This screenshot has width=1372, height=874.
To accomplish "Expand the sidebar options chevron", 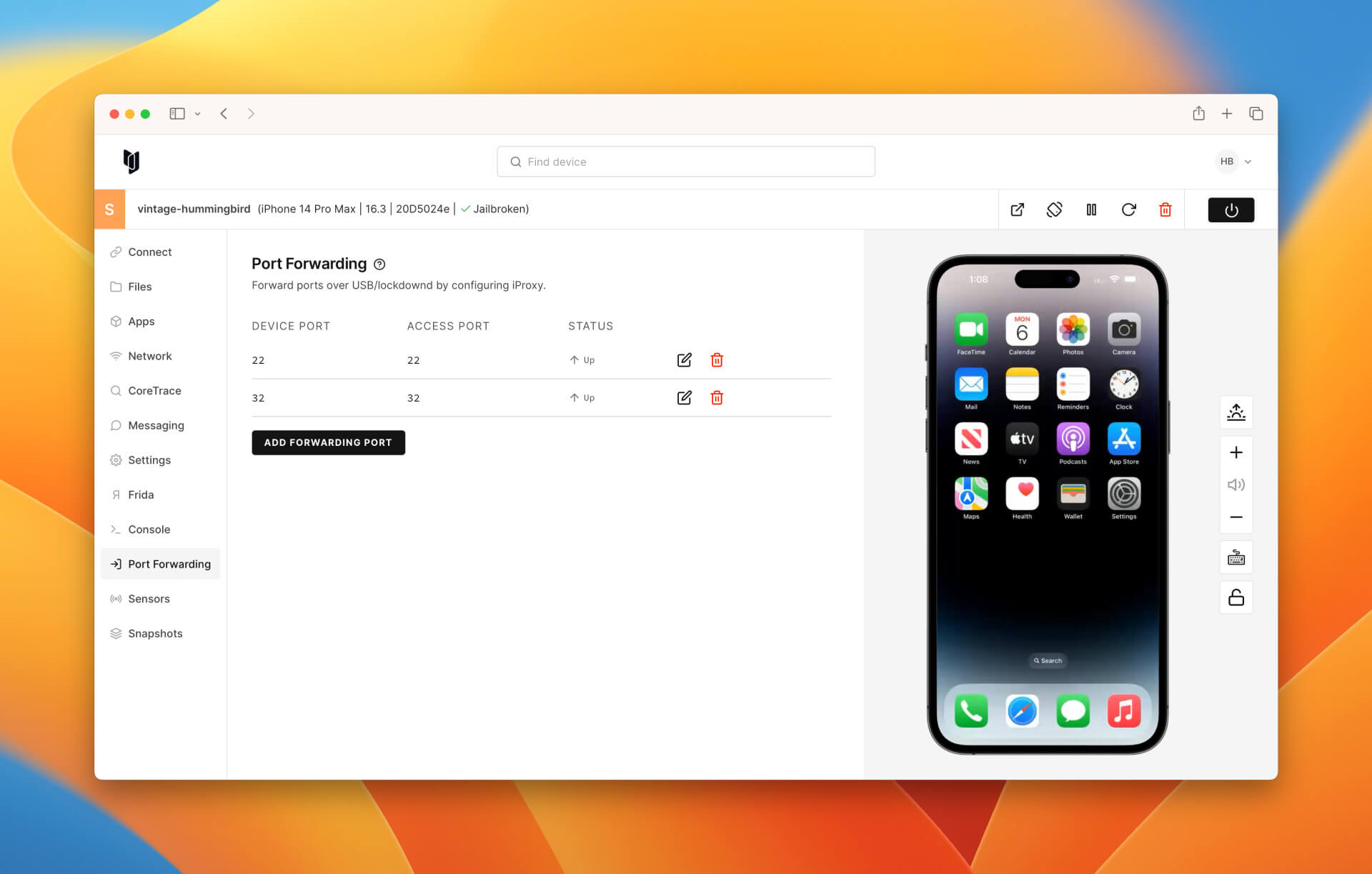I will click(x=198, y=114).
